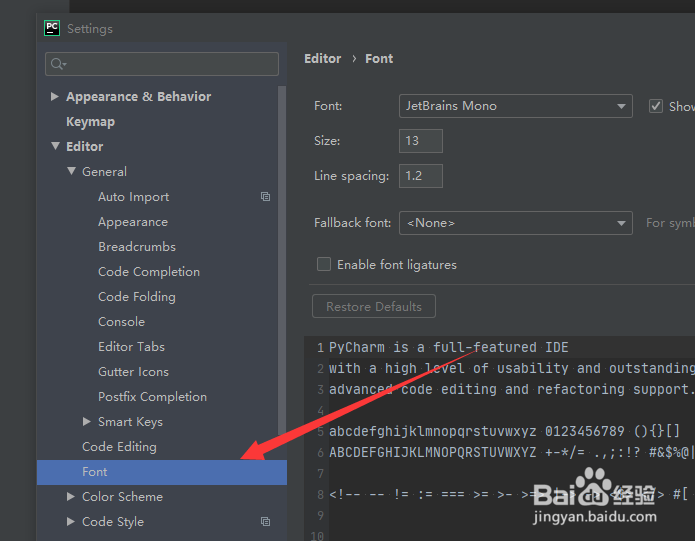695x541 pixels.
Task: Click the project-level copy icon beside Auto Import
Action: click(x=266, y=196)
